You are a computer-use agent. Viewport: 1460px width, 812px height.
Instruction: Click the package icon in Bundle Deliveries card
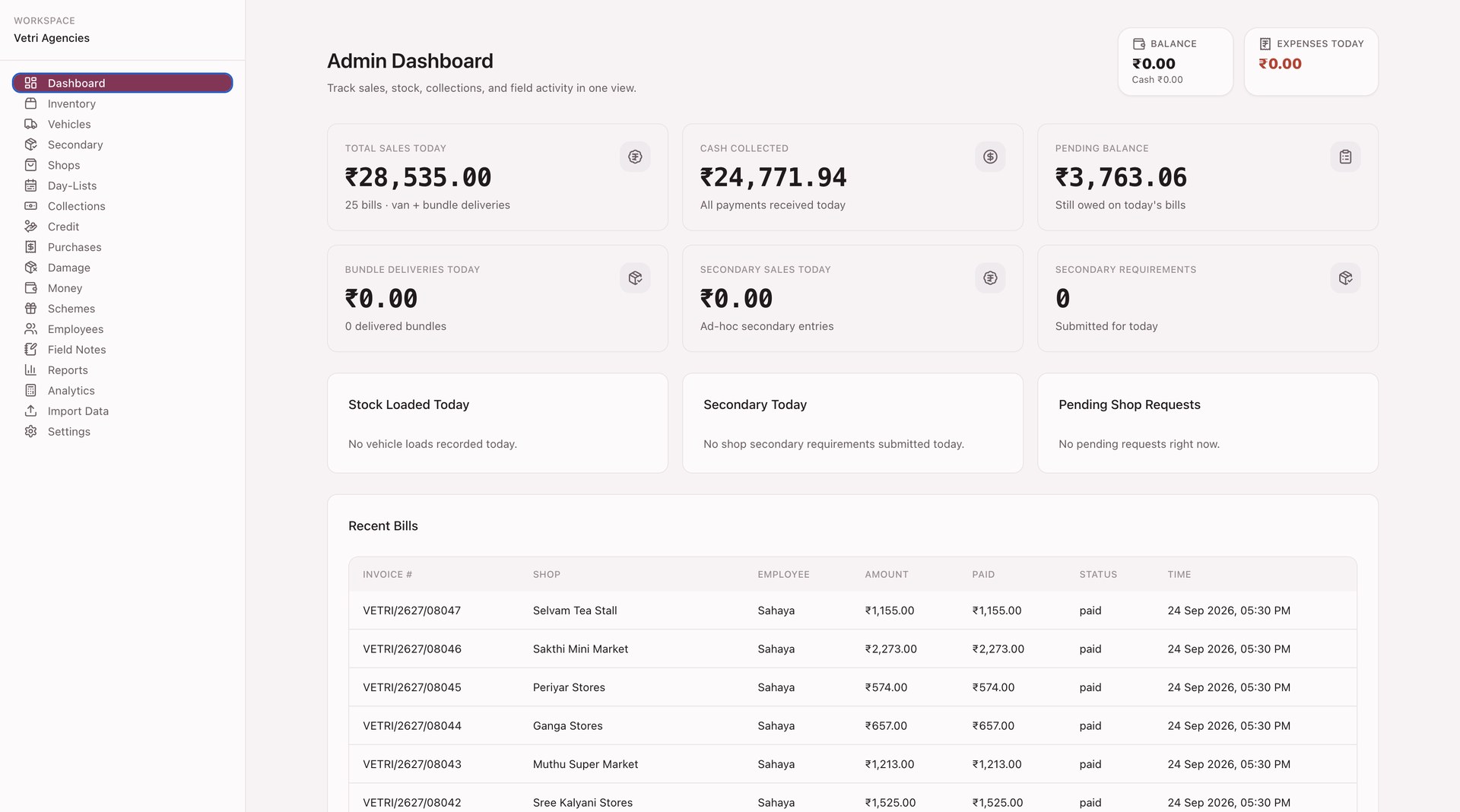tap(635, 278)
